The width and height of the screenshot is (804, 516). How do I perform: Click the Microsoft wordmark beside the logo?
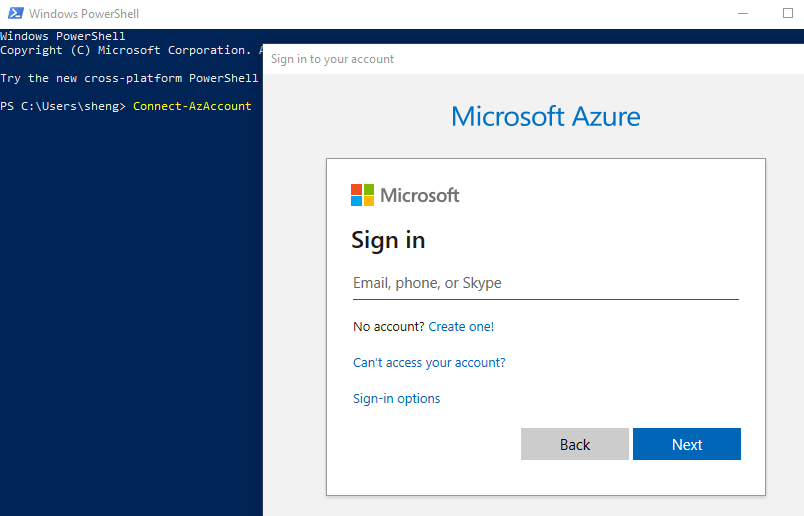(419, 195)
